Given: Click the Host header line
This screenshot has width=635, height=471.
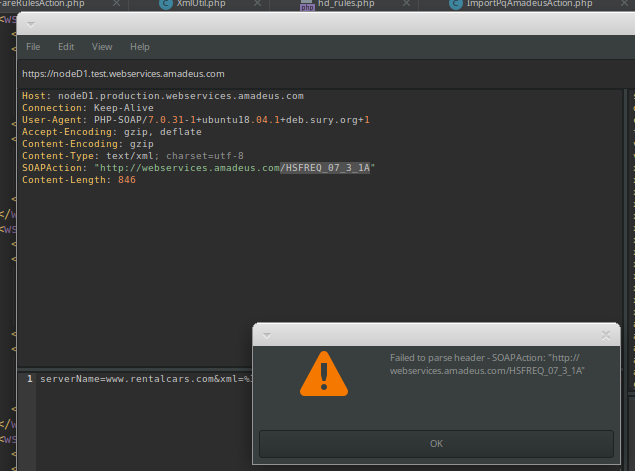Looking at the screenshot, I should pyautogui.click(x=163, y=96).
